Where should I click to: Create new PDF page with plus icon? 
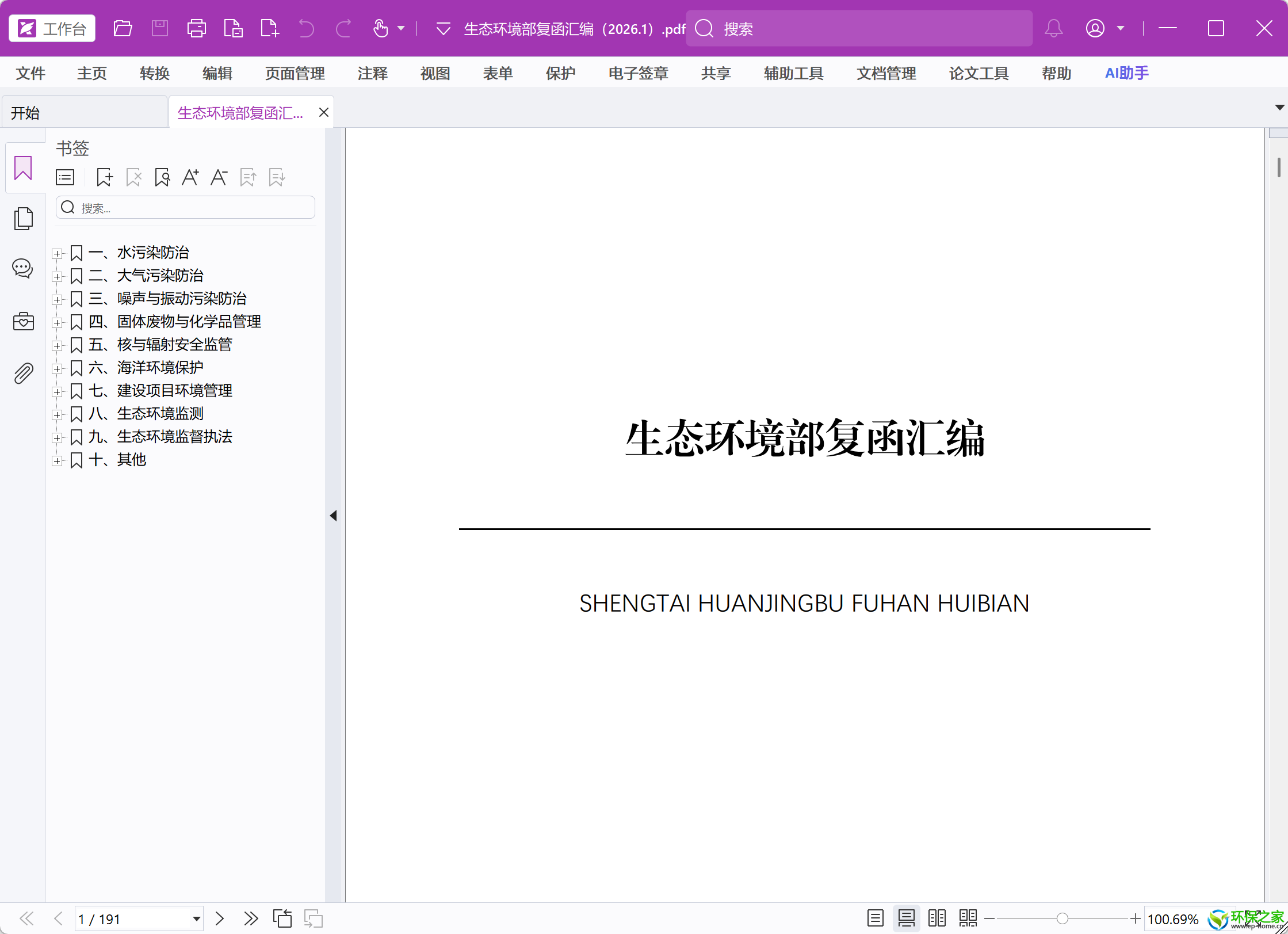pos(269,28)
